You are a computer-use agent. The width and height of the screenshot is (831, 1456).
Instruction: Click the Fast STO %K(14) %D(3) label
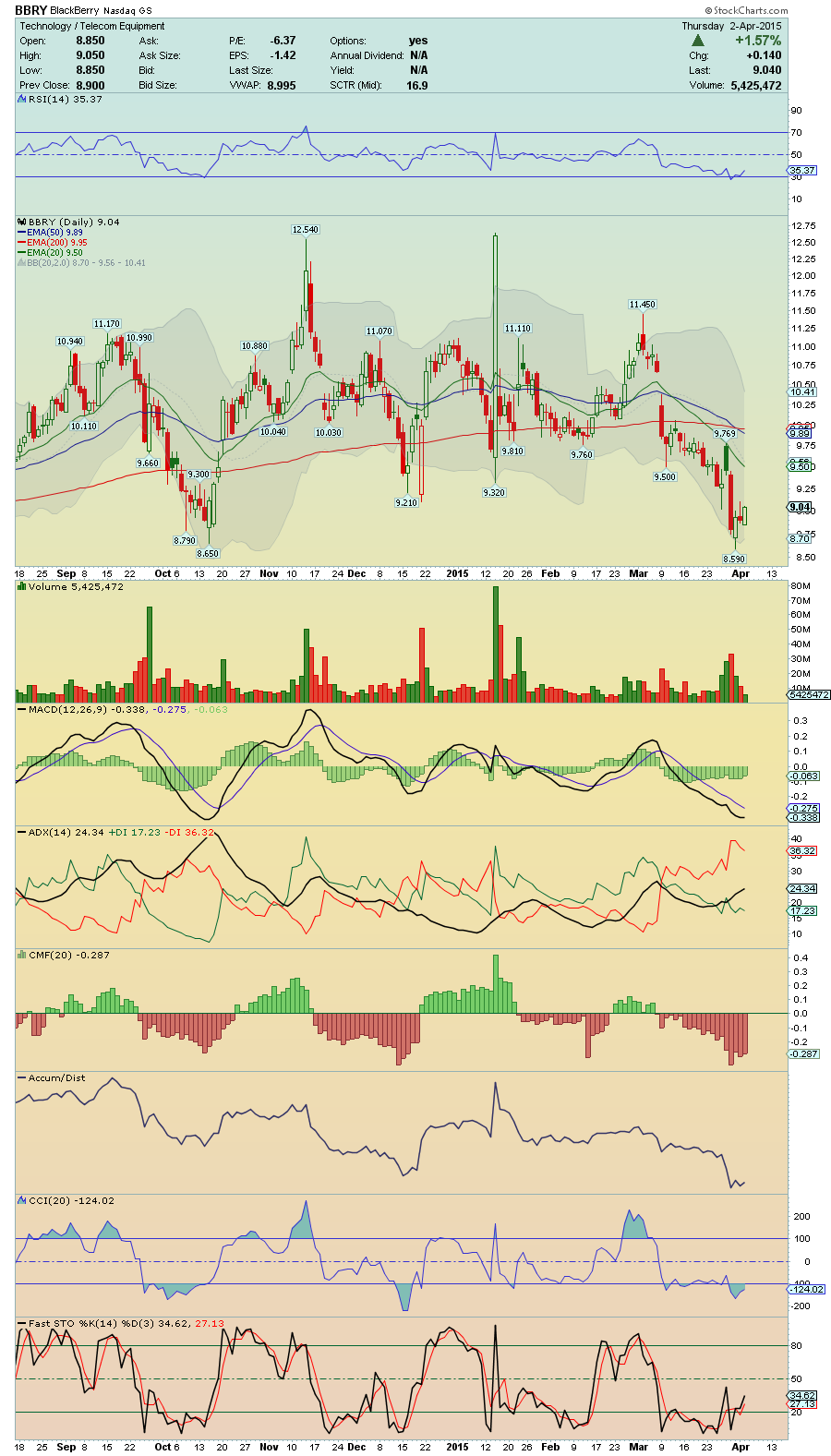click(93, 1323)
